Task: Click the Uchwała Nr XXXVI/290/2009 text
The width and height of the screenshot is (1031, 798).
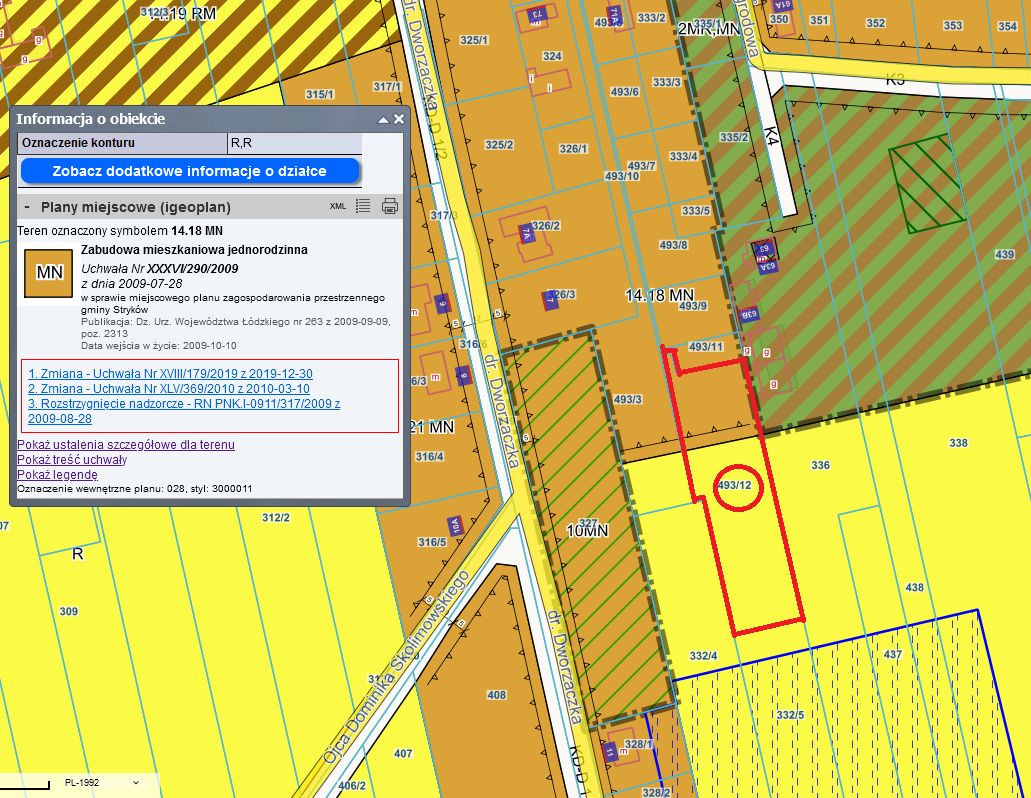Action: click(x=160, y=268)
